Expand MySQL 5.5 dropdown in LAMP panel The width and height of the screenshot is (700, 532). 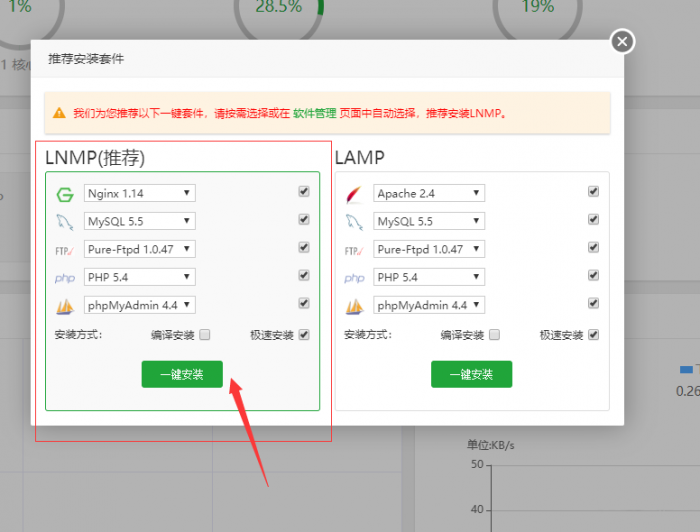pyautogui.click(x=429, y=221)
